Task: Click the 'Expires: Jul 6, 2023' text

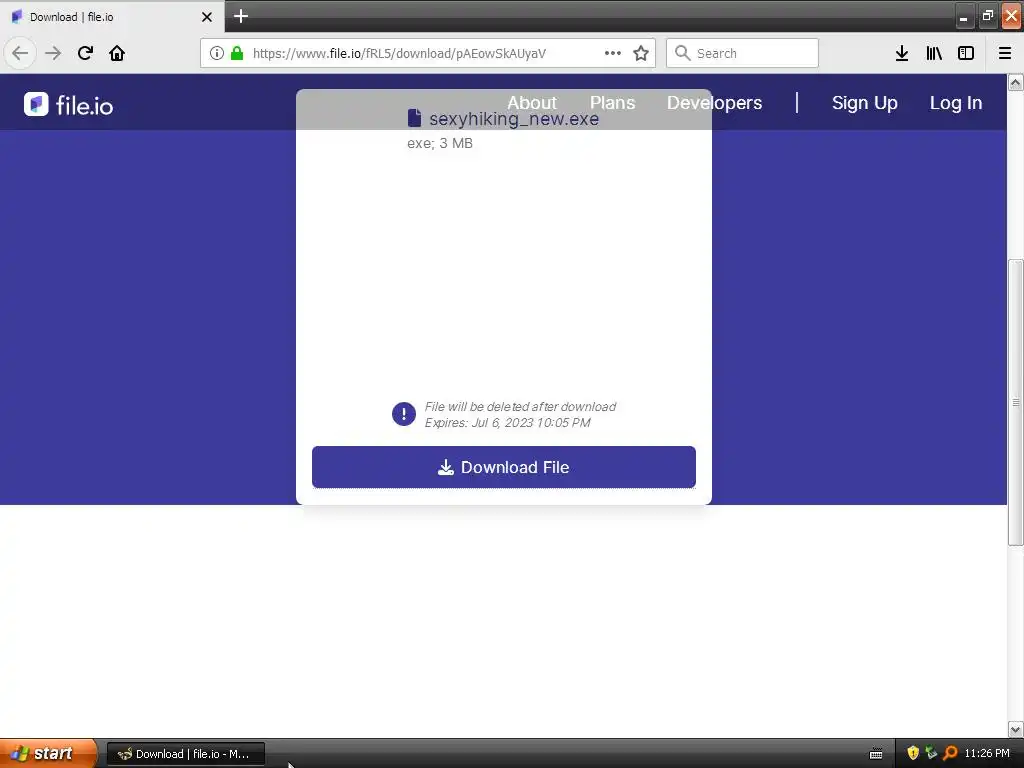Action: pyautogui.click(x=507, y=423)
